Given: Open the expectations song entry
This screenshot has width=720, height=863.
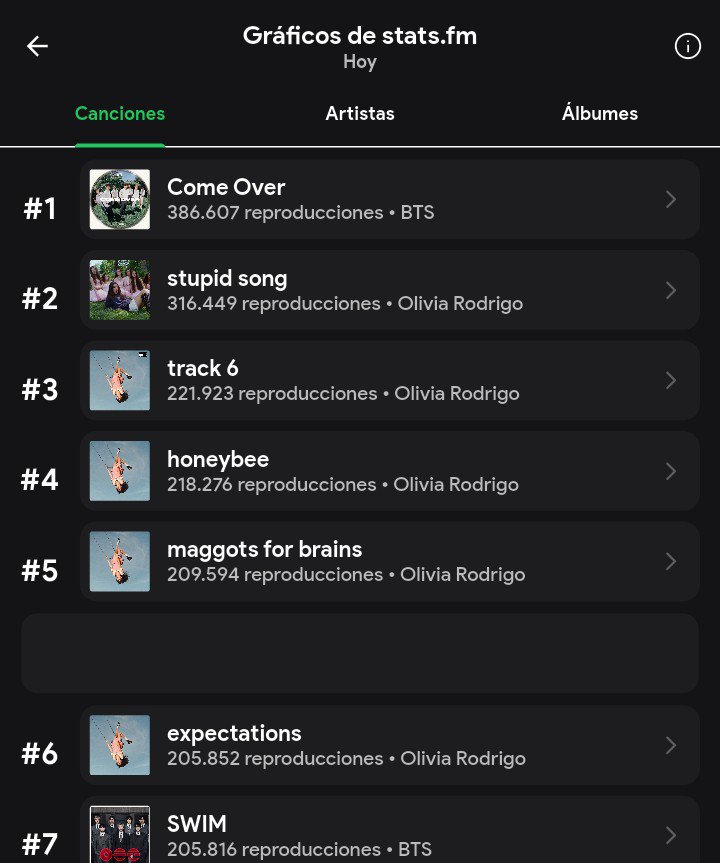Looking at the screenshot, I should point(390,745).
